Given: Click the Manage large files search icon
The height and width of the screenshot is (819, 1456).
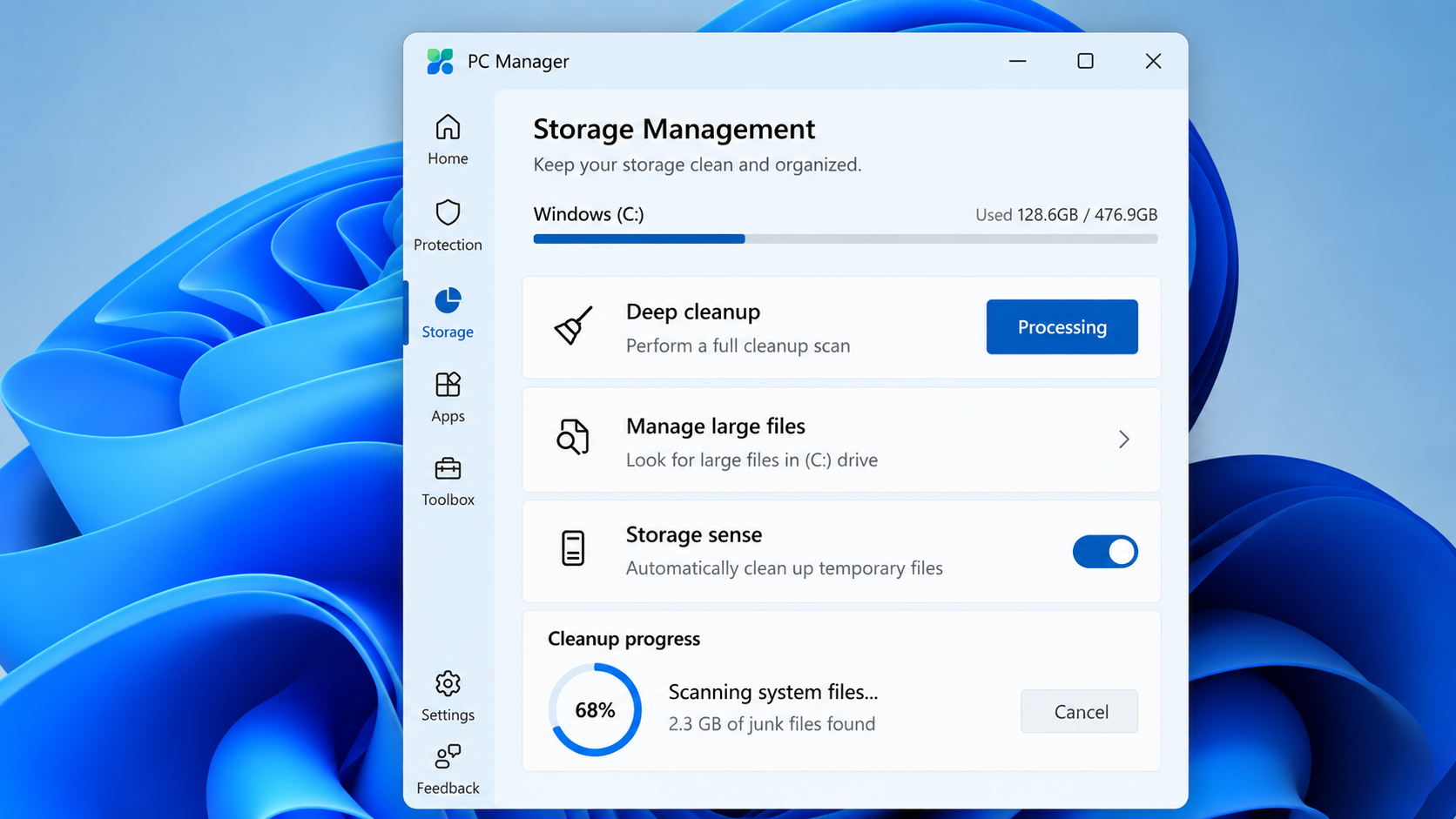Looking at the screenshot, I should (x=573, y=437).
